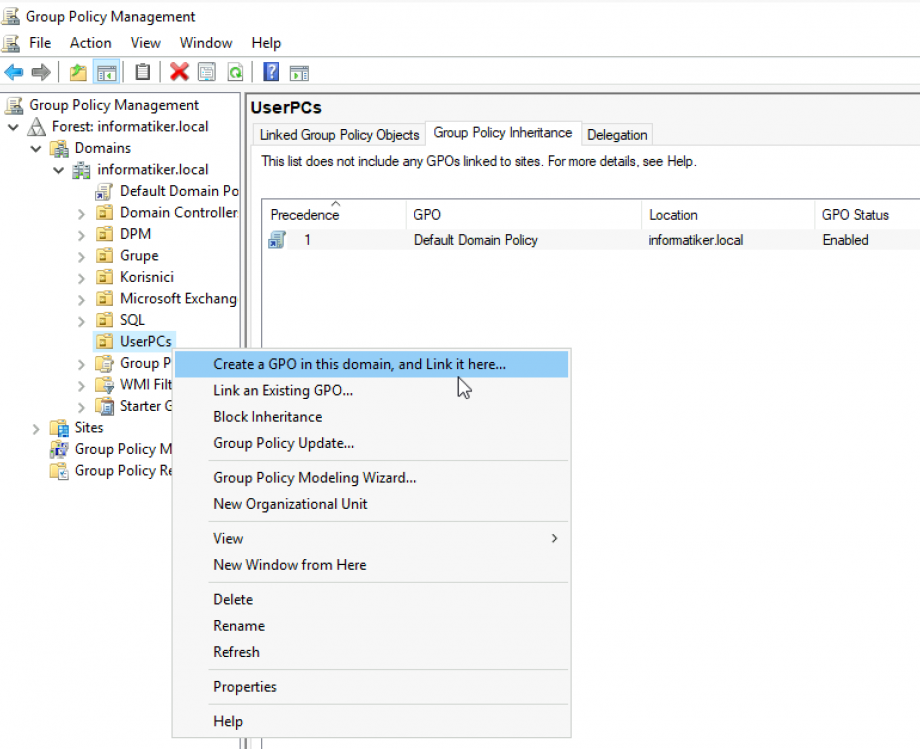Image resolution: width=920 pixels, height=749 pixels.
Task: Click the Refresh toolbar icon
Action: tap(236, 71)
